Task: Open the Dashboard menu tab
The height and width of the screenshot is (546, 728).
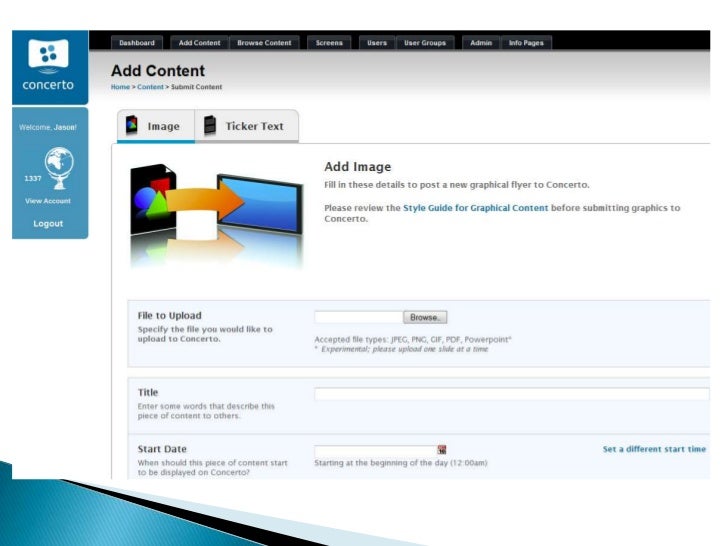Action: (137, 43)
